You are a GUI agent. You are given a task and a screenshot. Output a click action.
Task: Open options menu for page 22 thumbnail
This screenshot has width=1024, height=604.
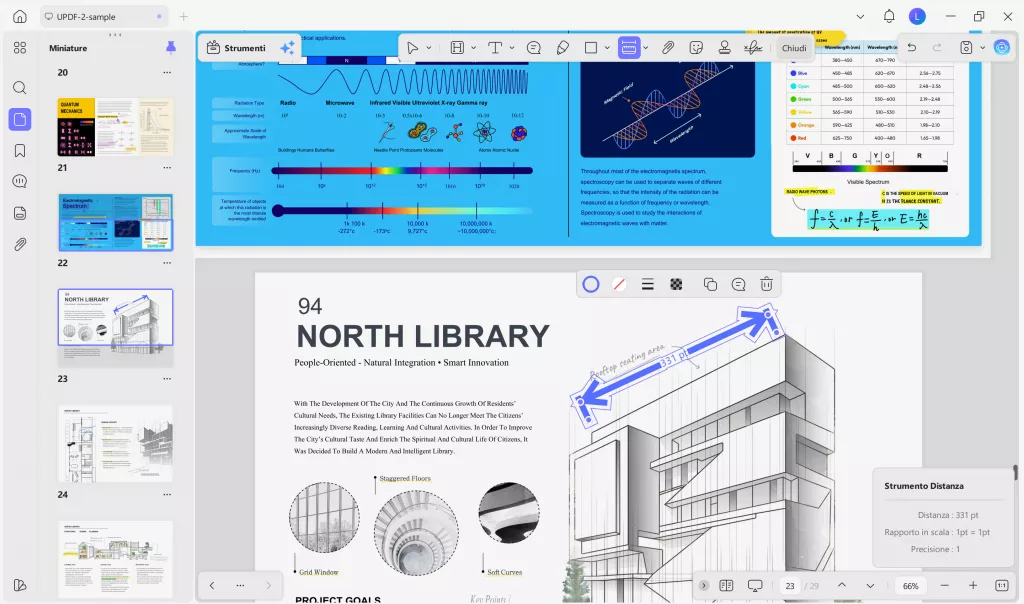(x=167, y=262)
